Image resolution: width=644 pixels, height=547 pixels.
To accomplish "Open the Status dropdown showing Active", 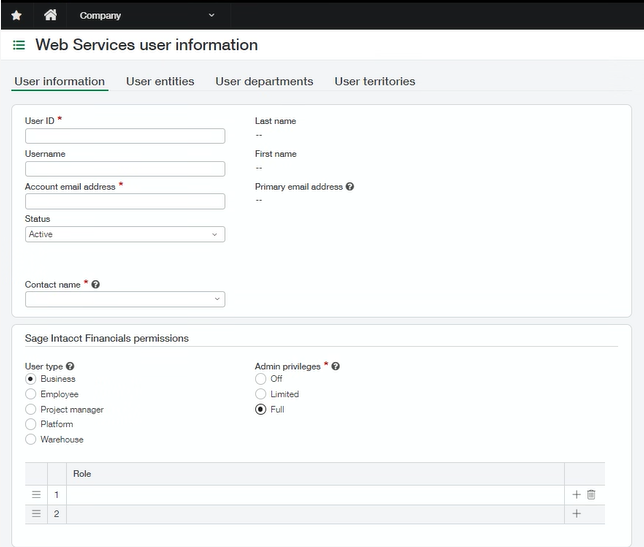I will pos(125,234).
